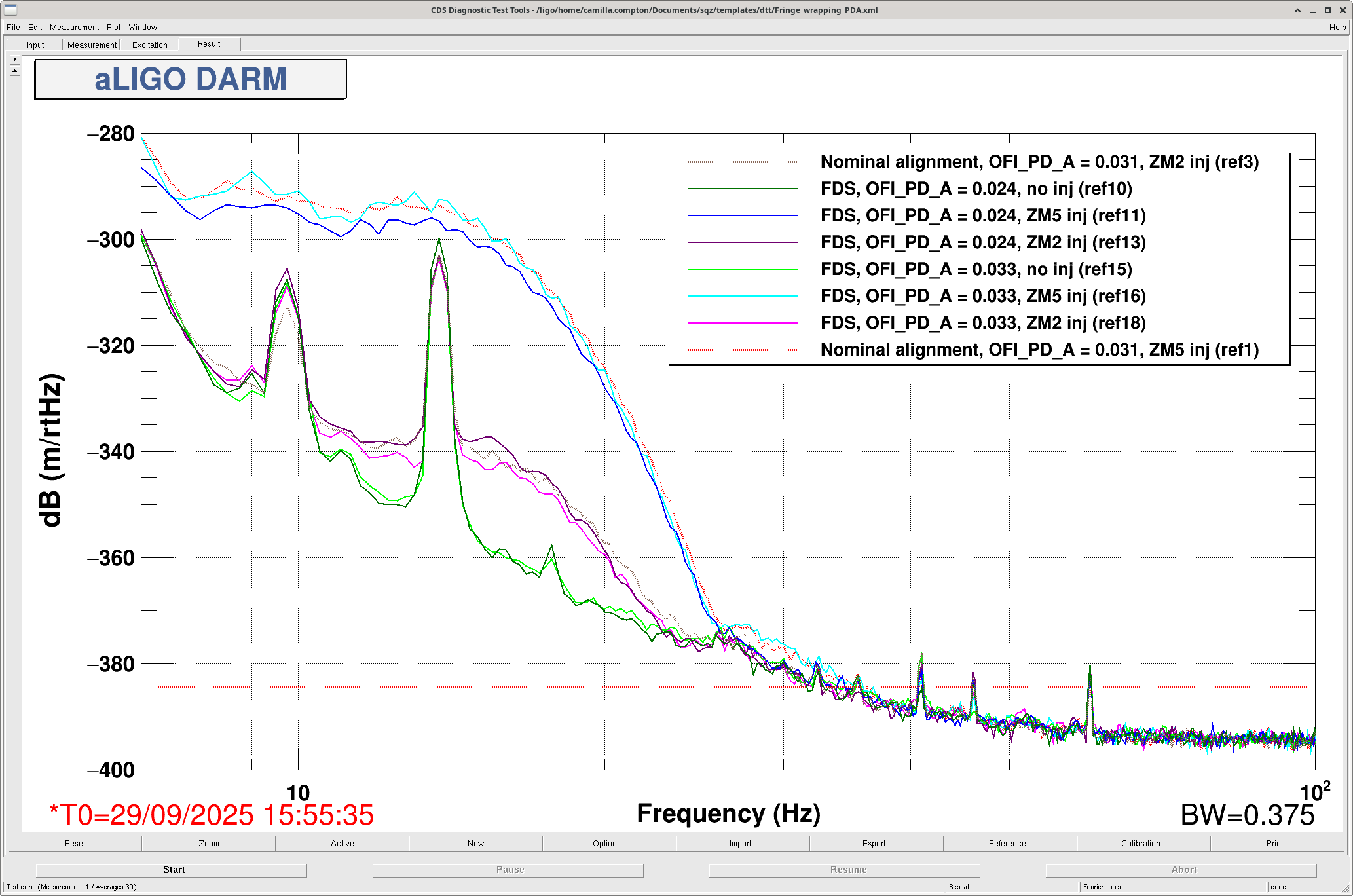Click the window shade-up arrow icon

[x=1297, y=10]
